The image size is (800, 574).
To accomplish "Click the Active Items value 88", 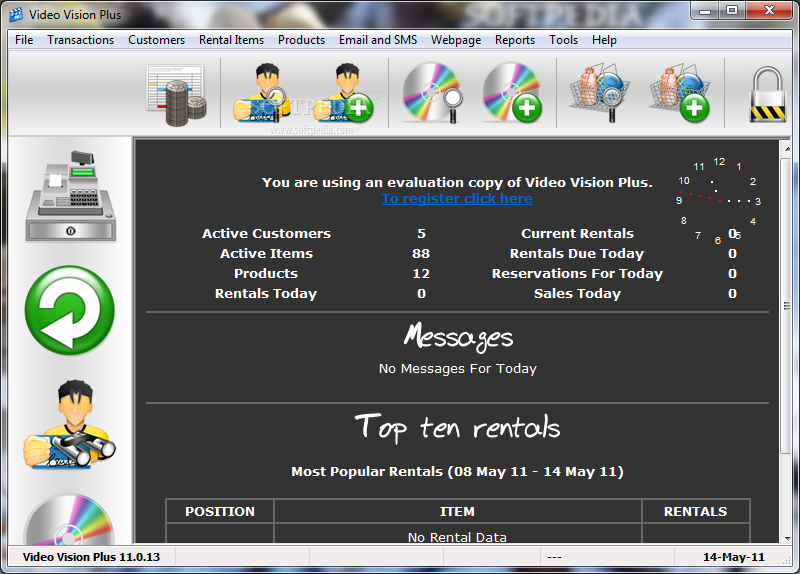I will point(421,254).
